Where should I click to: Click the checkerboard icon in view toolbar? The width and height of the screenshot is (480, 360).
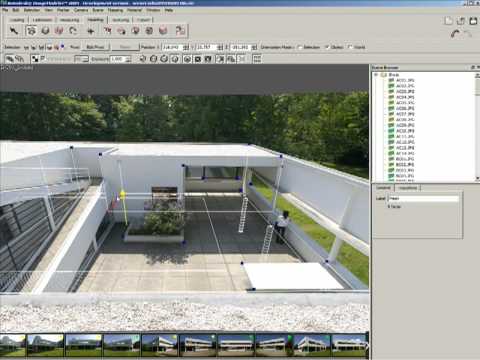35,59
